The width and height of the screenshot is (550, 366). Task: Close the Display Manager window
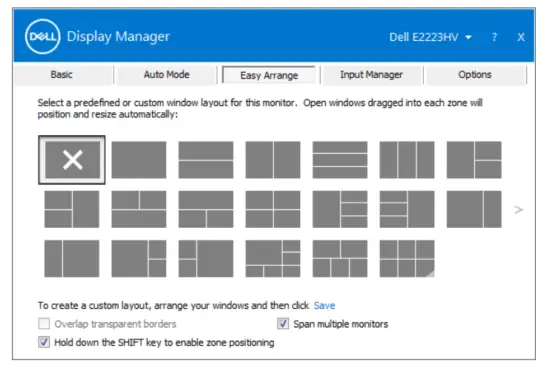pyautogui.click(x=521, y=37)
